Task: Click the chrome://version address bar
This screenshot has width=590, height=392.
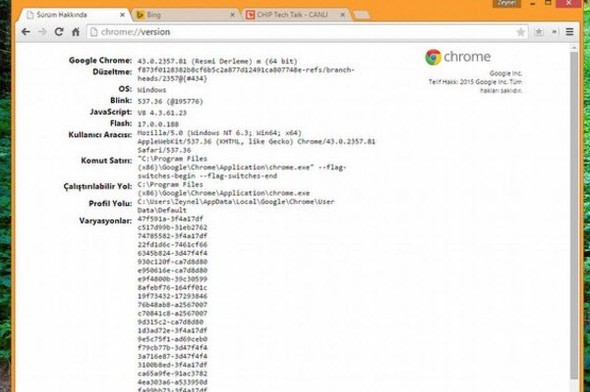Action: tap(307, 32)
